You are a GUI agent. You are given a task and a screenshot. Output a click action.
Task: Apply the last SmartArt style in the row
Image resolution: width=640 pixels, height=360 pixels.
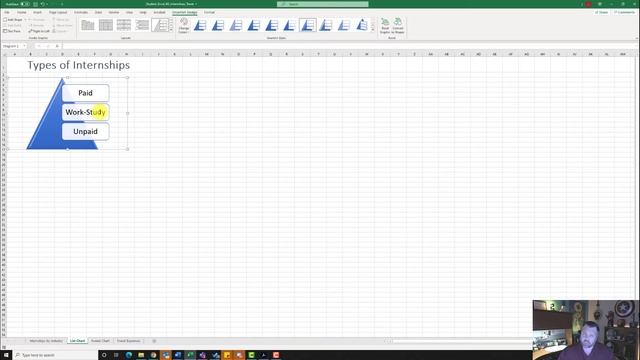[362, 25]
